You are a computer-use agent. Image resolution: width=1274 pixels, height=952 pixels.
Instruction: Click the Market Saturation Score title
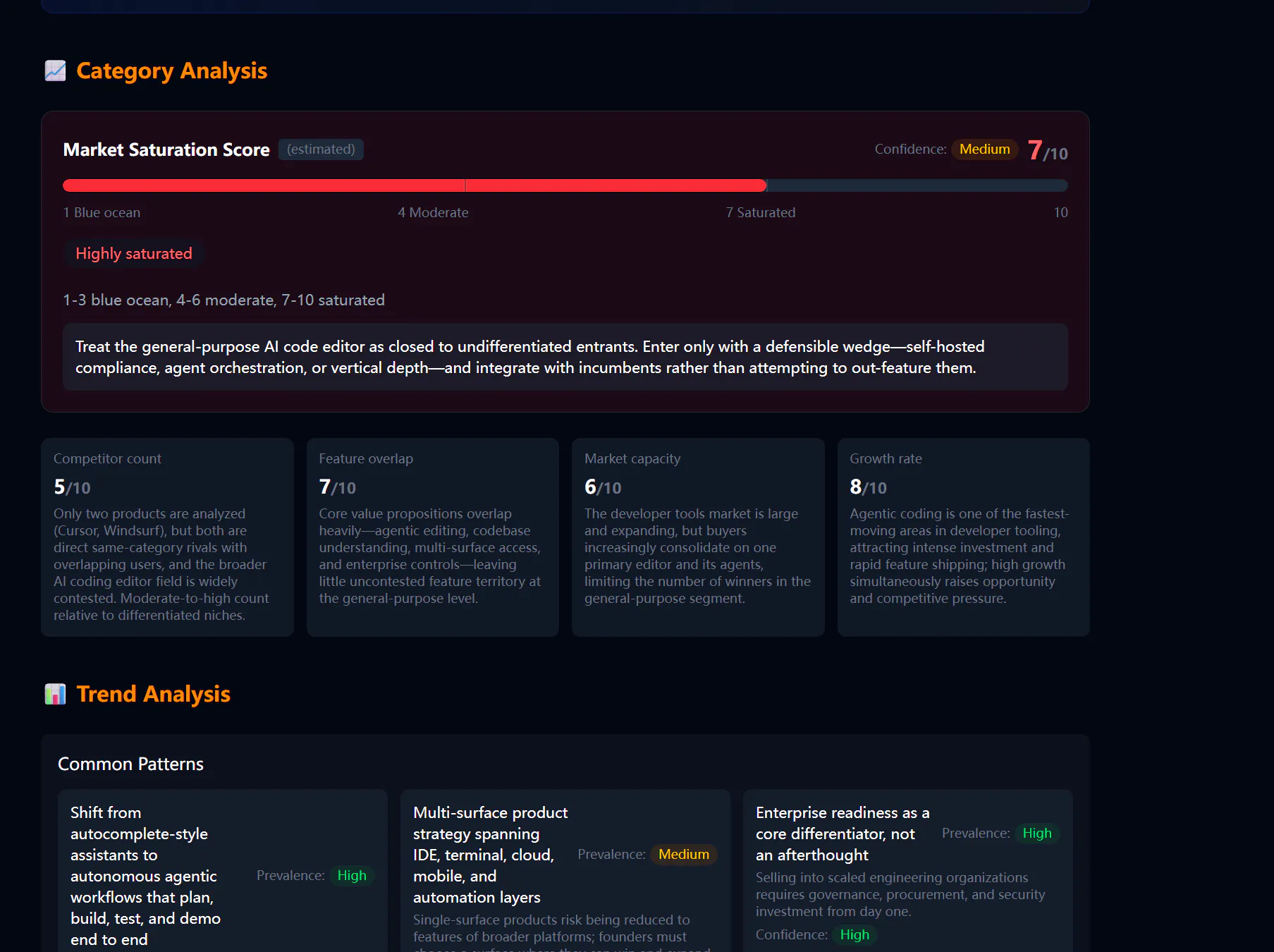tap(166, 149)
